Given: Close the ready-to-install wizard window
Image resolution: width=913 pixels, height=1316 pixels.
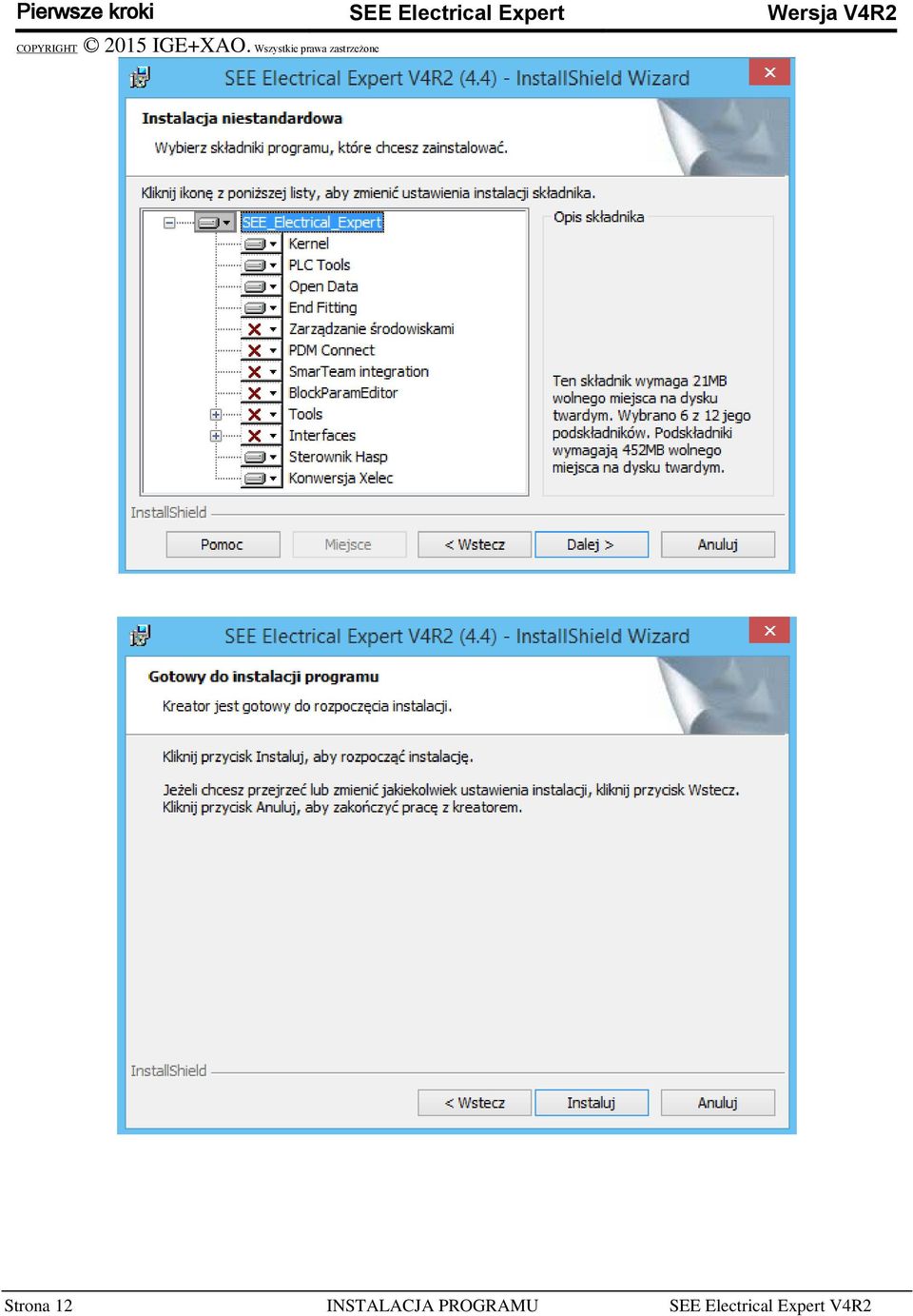Looking at the screenshot, I should coord(769,631).
